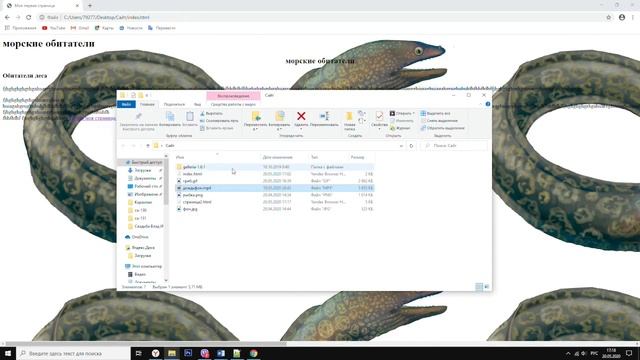Click the red Delete icon in Explorer ribbon
This screenshot has height=360, width=640.
[x=301, y=116]
